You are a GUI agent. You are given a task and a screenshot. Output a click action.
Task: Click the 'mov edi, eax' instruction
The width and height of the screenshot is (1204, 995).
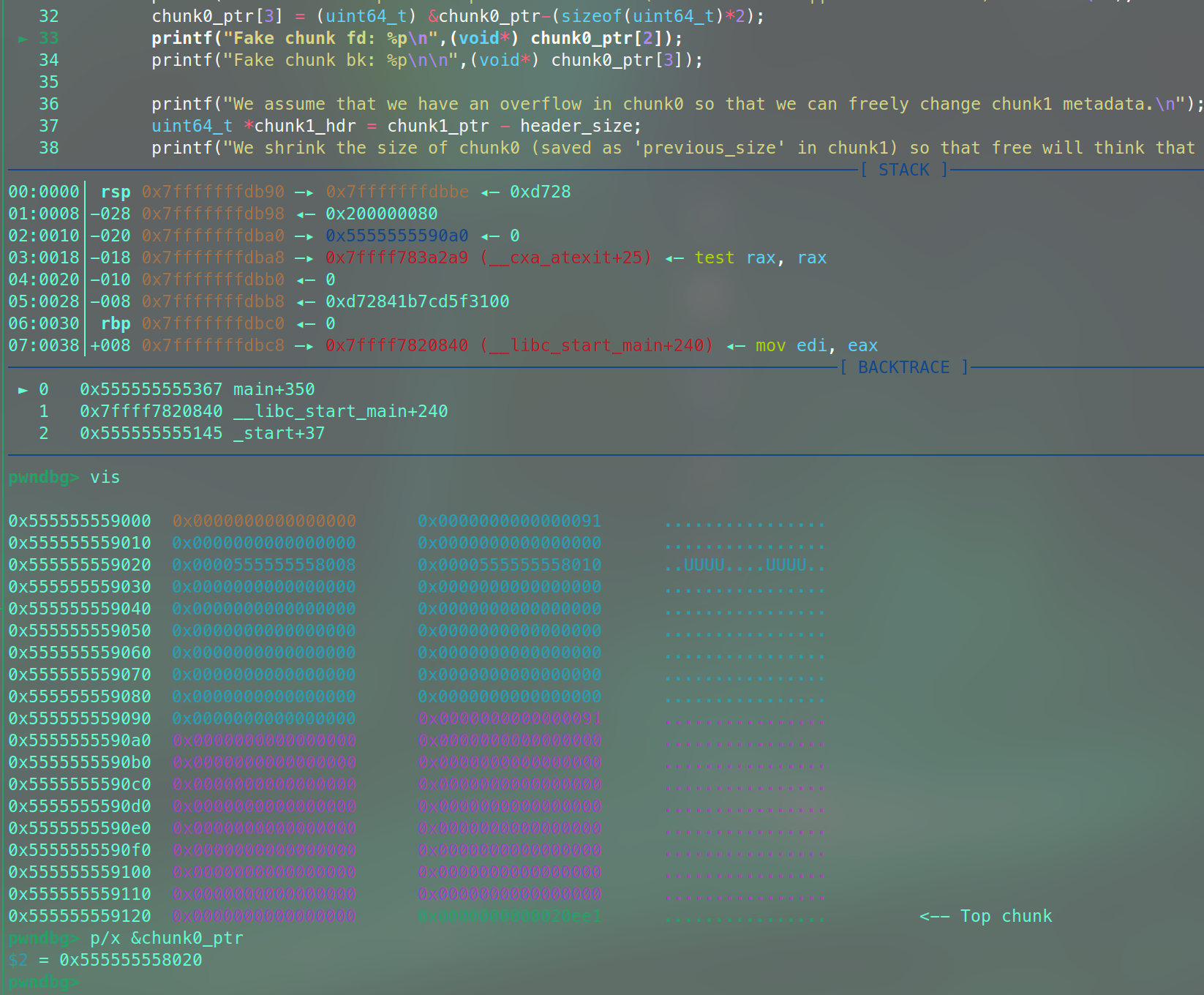[816, 345]
